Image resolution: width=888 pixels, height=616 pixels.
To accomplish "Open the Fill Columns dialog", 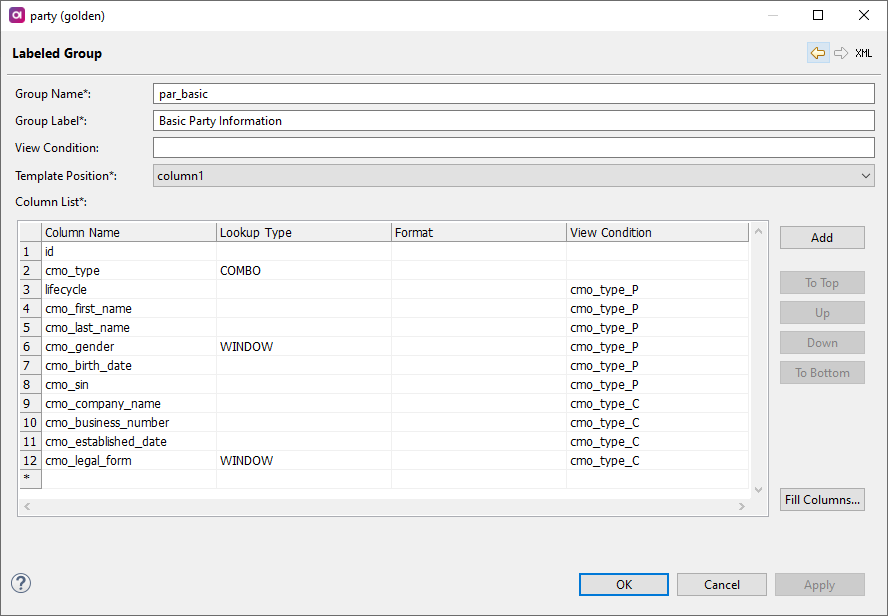I will point(822,500).
